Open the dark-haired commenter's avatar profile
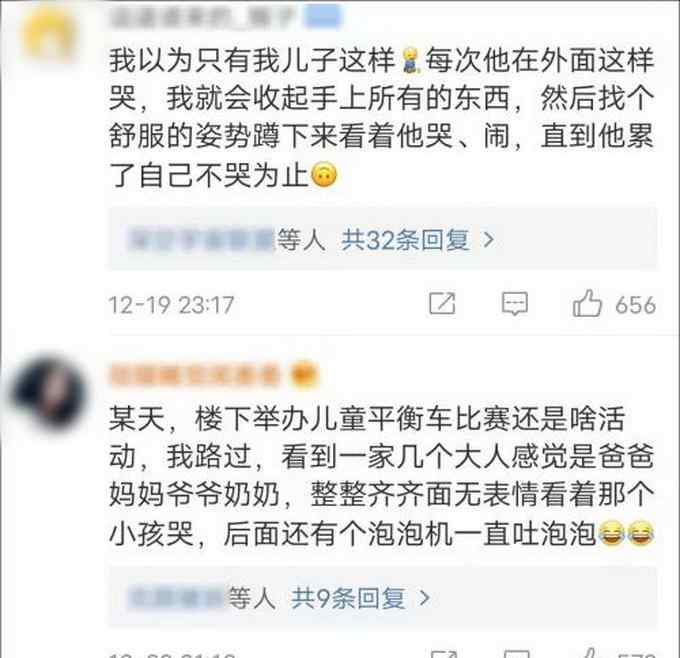Viewport: 680px width, 658px height. click(x=50, y=393)
